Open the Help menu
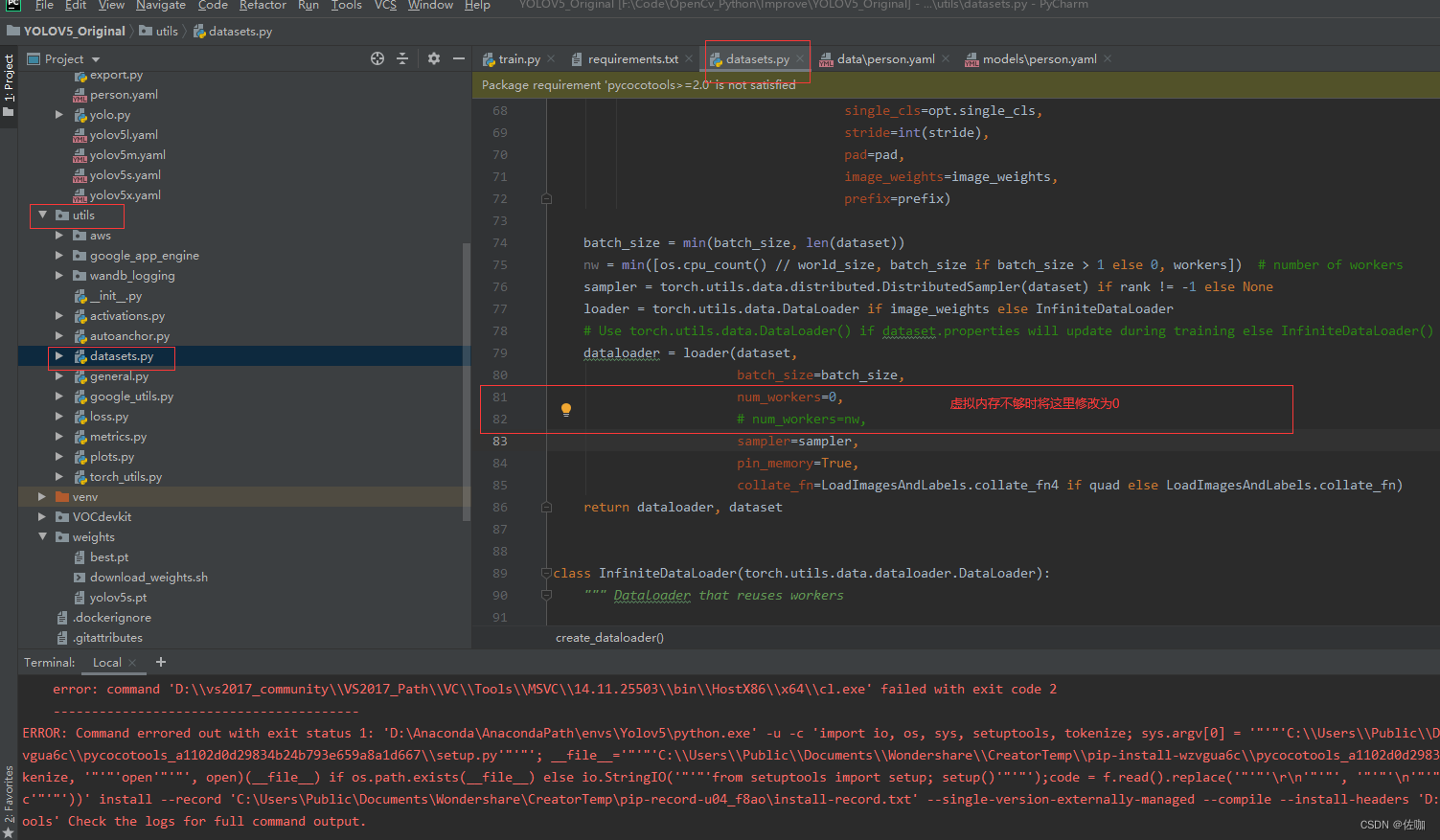Viewport: 1440px width, 840px height. tap(477, 5)
